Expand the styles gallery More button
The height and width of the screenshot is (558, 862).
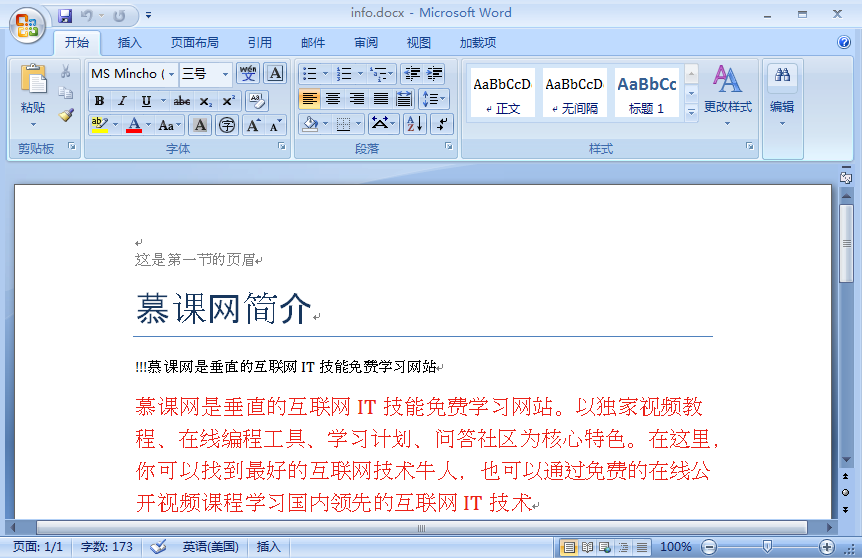click(x=692, y=112)
